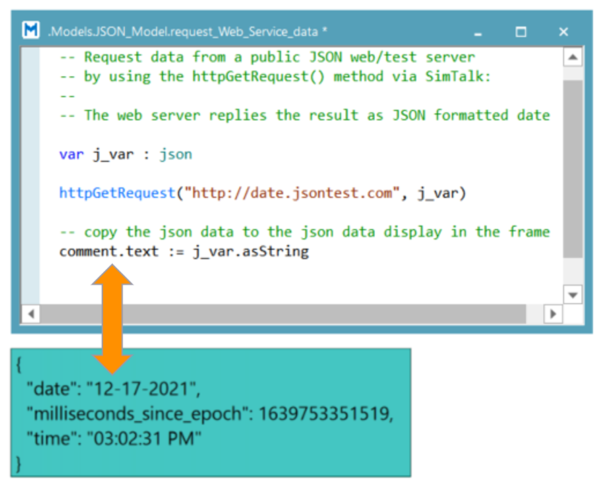Minimize the method editor window
The width and height of the screenshot is (600, 487).
click(x=481, y=32)
